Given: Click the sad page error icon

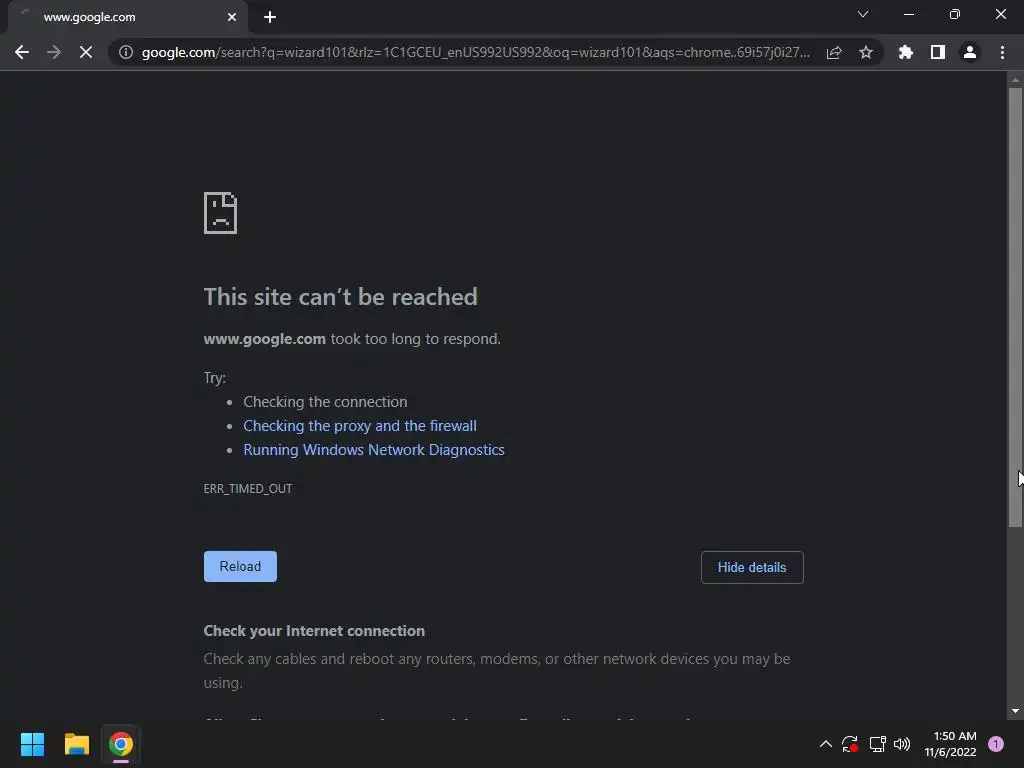Looking at the screenshot, I should (x=221, y=213).
